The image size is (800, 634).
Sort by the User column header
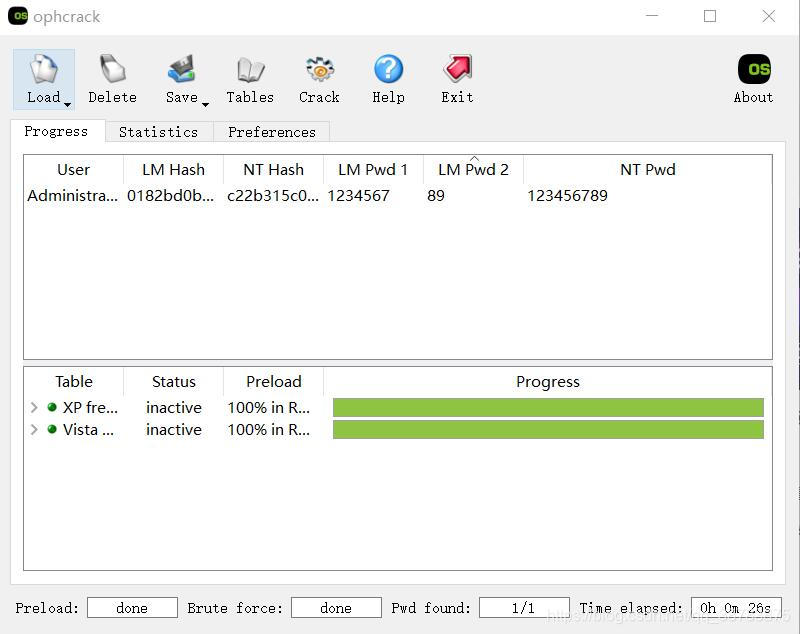coord(73,169)
